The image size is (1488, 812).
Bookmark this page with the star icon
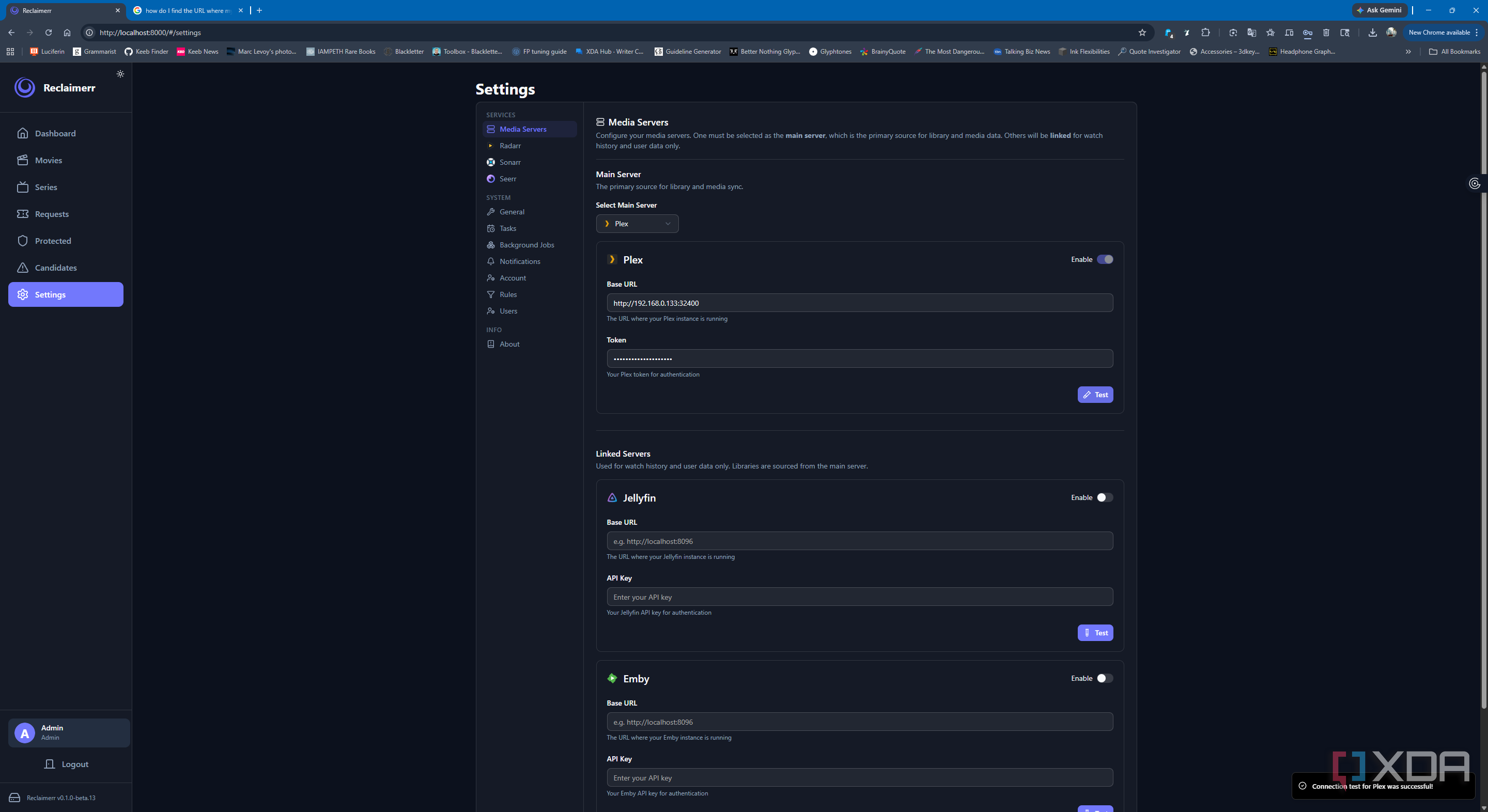[x=1141, y=33]
